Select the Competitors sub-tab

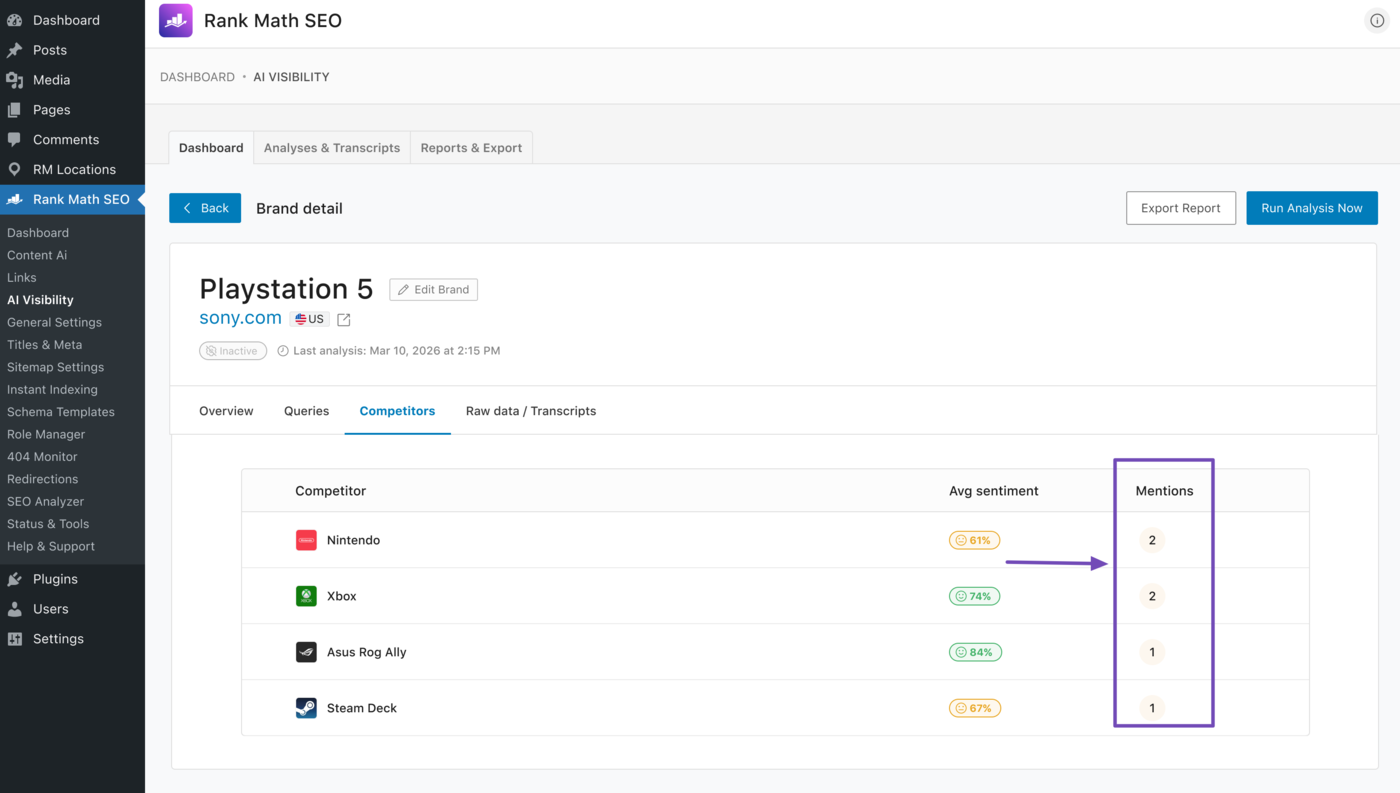pos(397,411)
